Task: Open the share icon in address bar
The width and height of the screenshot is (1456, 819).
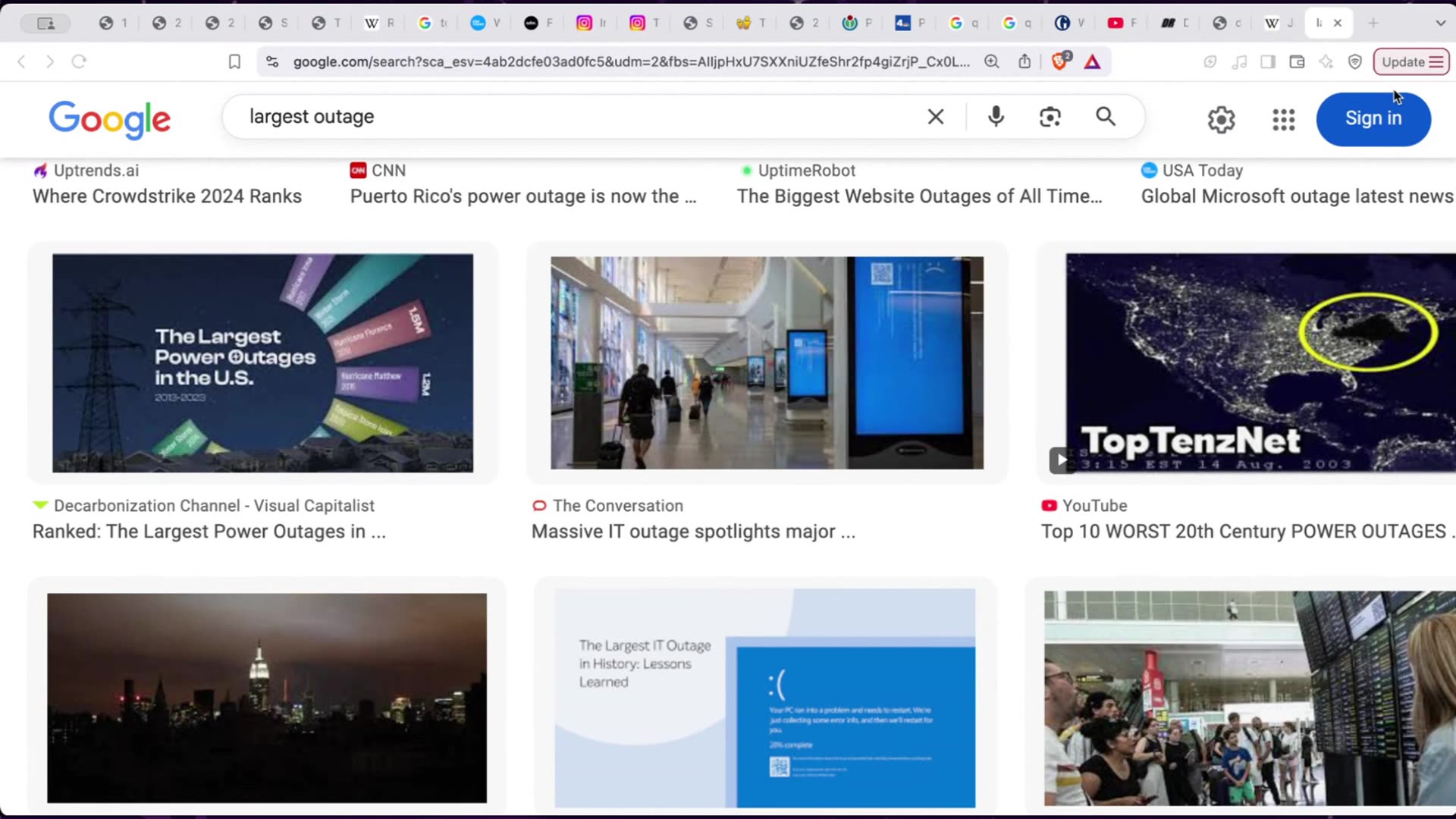Action: pos(1025,61)
